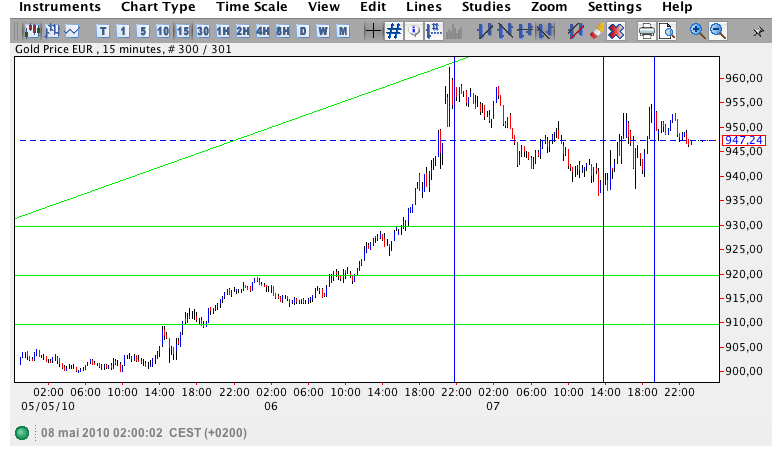Switch to the bar chart type icon

point(50,31)
